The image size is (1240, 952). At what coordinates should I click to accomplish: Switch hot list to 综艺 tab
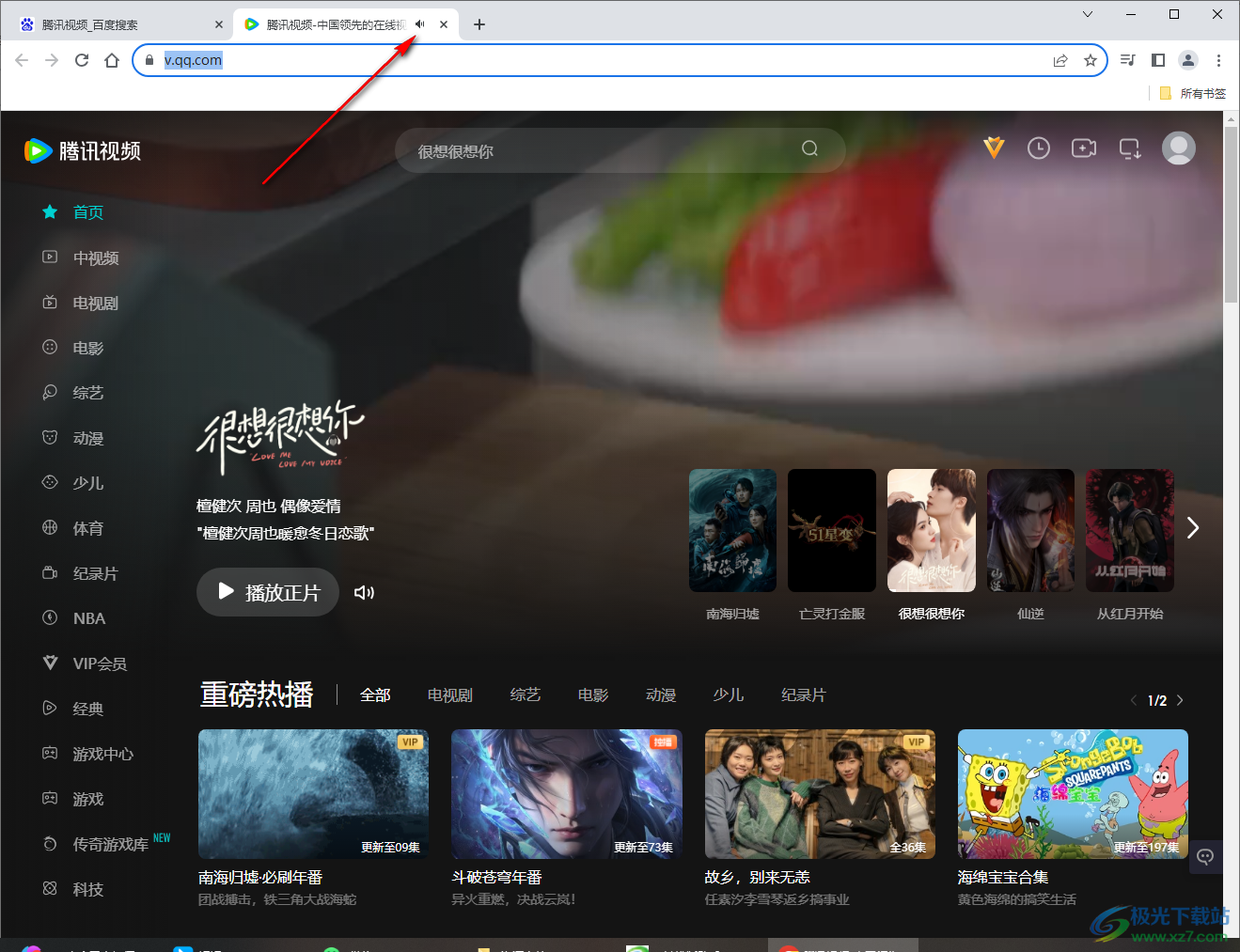[x=526, y=695]
